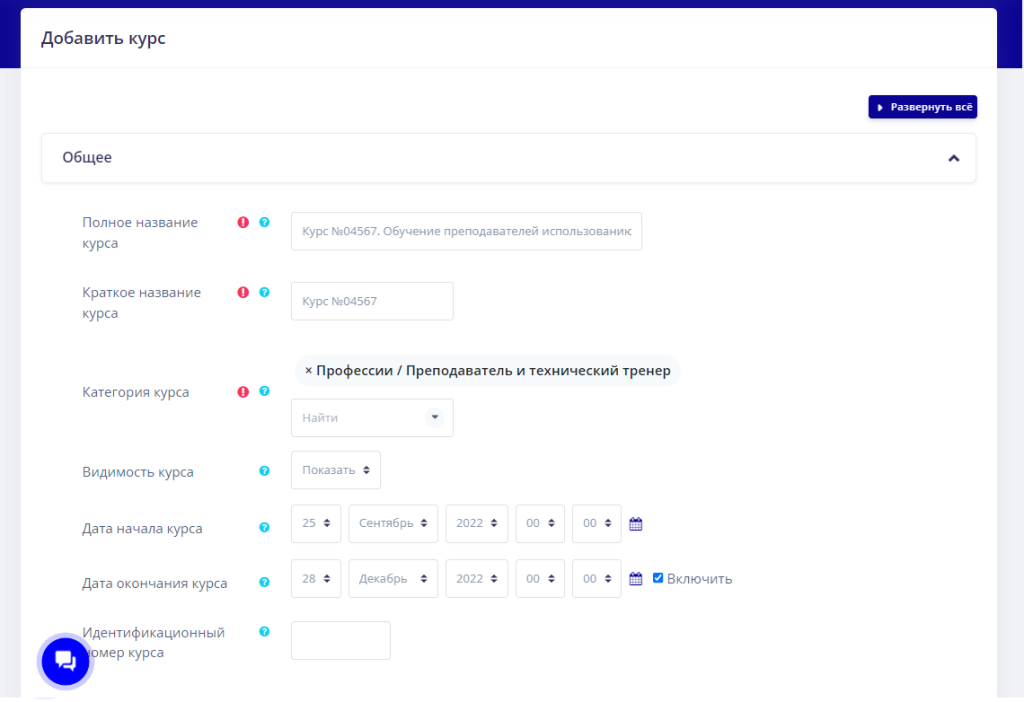
Task: Click the course ID number input field
Action: (x=341, y=641)
